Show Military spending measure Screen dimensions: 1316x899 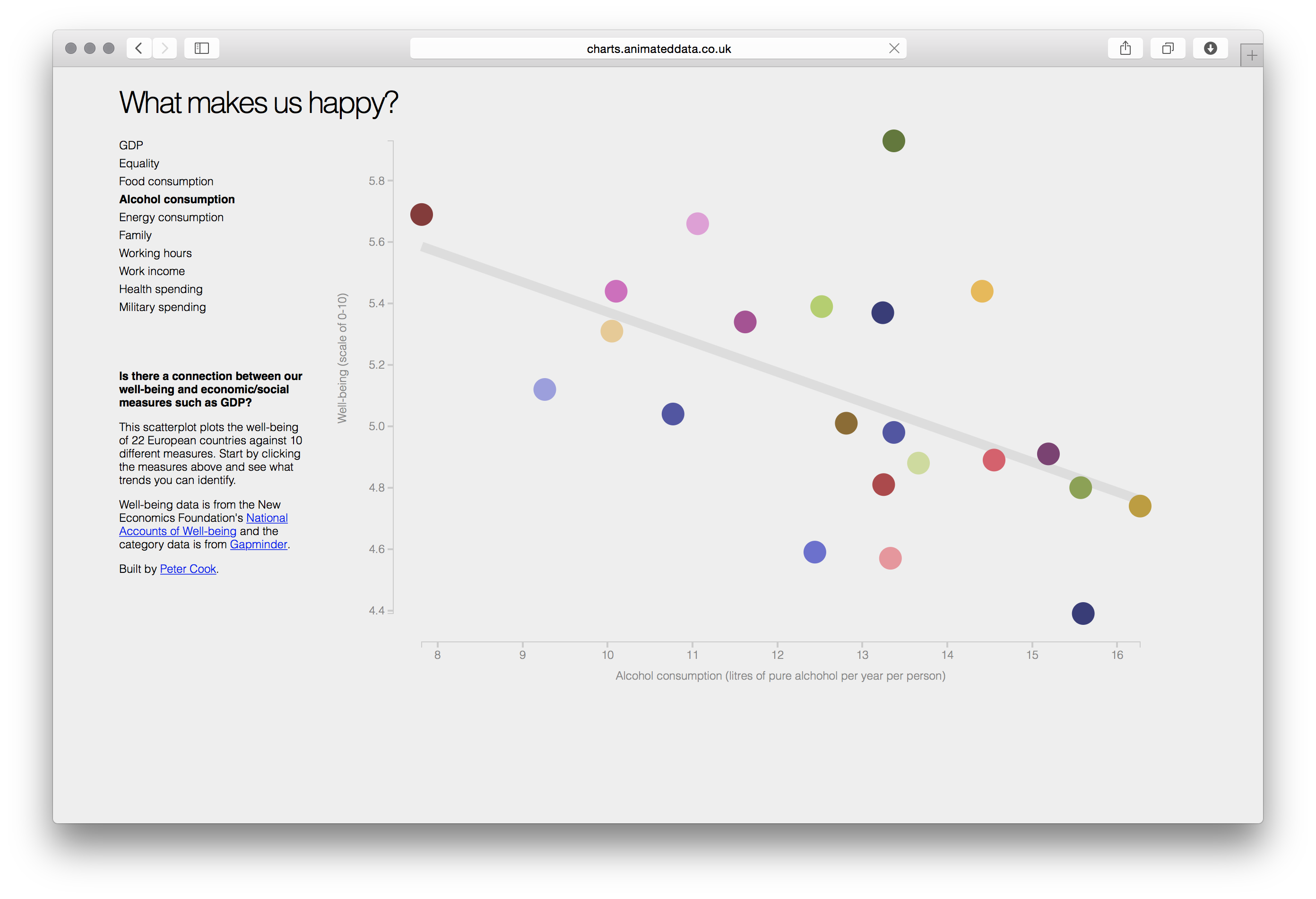tap(162, 307)
